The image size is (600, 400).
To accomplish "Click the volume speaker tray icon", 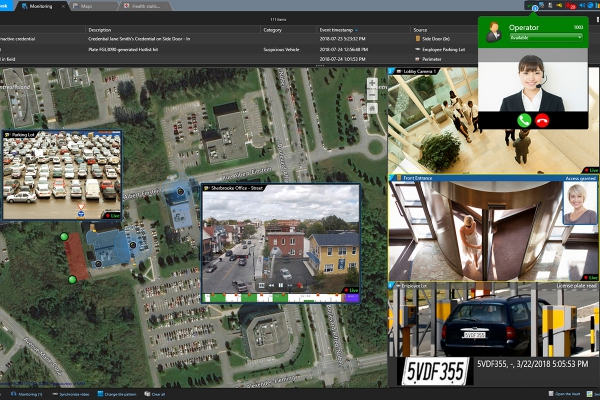I will [x=582, y=5].
